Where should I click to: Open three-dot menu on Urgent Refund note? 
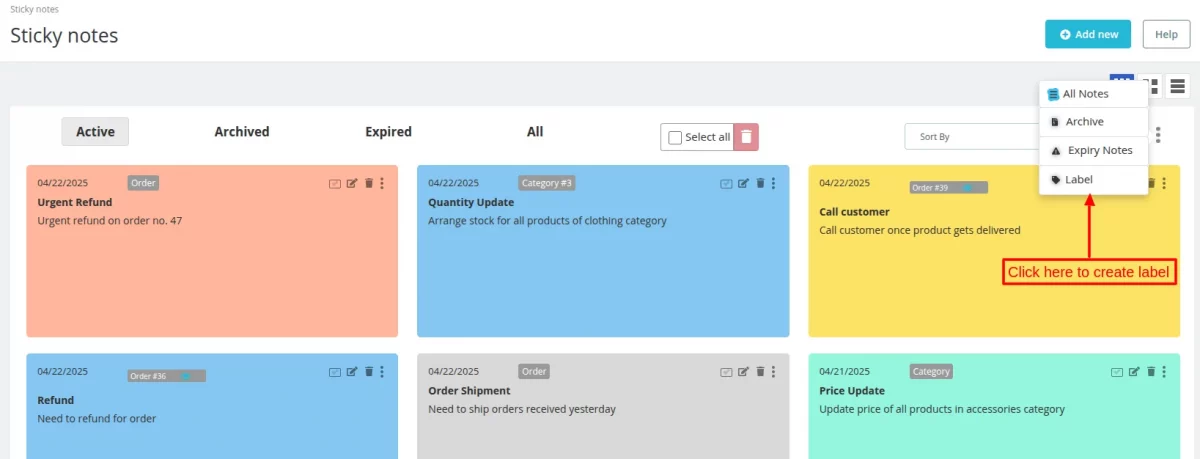[x=382, y=183]
